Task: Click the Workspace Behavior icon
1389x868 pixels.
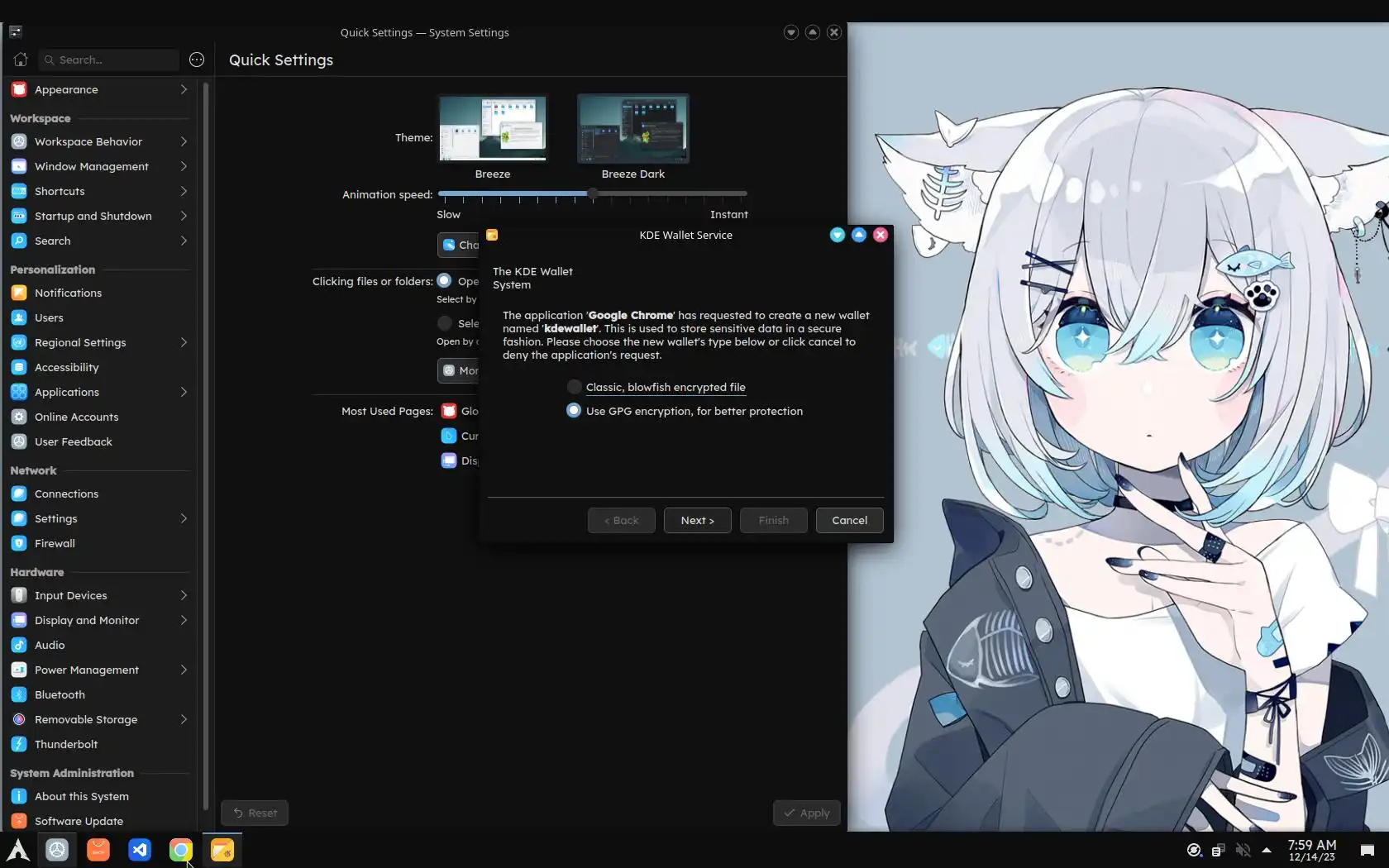Action: [19, 141]
